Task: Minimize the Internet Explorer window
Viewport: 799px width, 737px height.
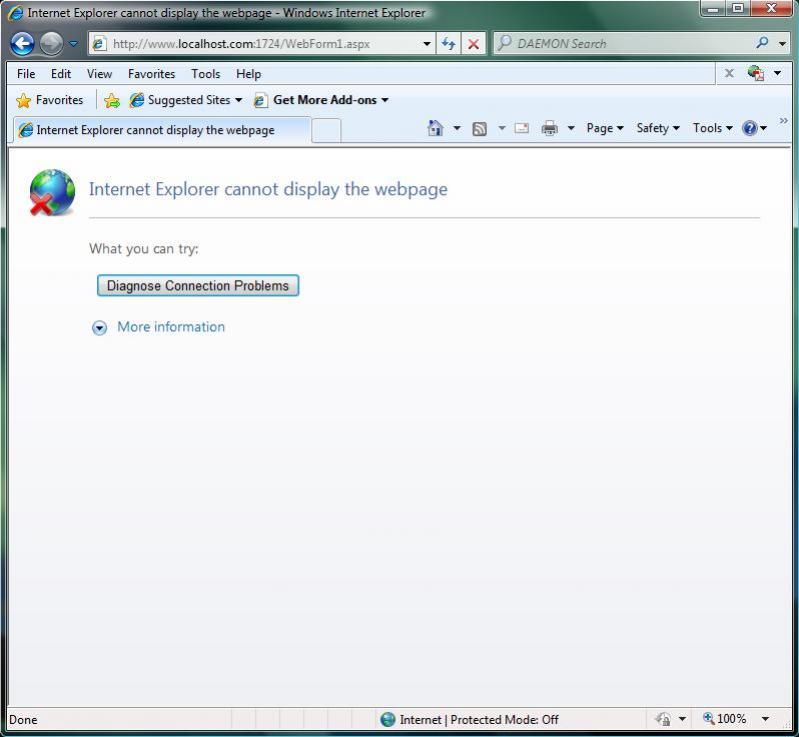Action: [x=713, y=9]
